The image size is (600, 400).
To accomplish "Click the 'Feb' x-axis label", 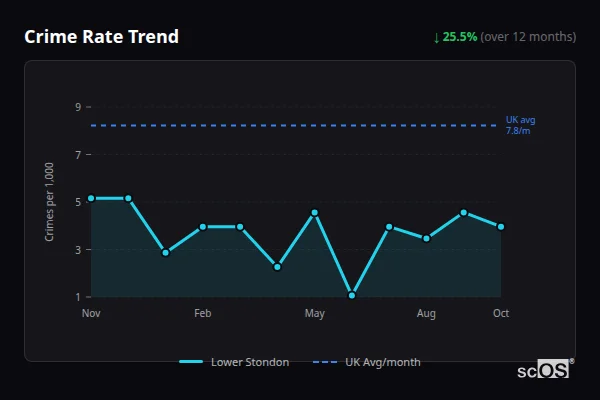I will pyautogui.click(x=203, y=313).
